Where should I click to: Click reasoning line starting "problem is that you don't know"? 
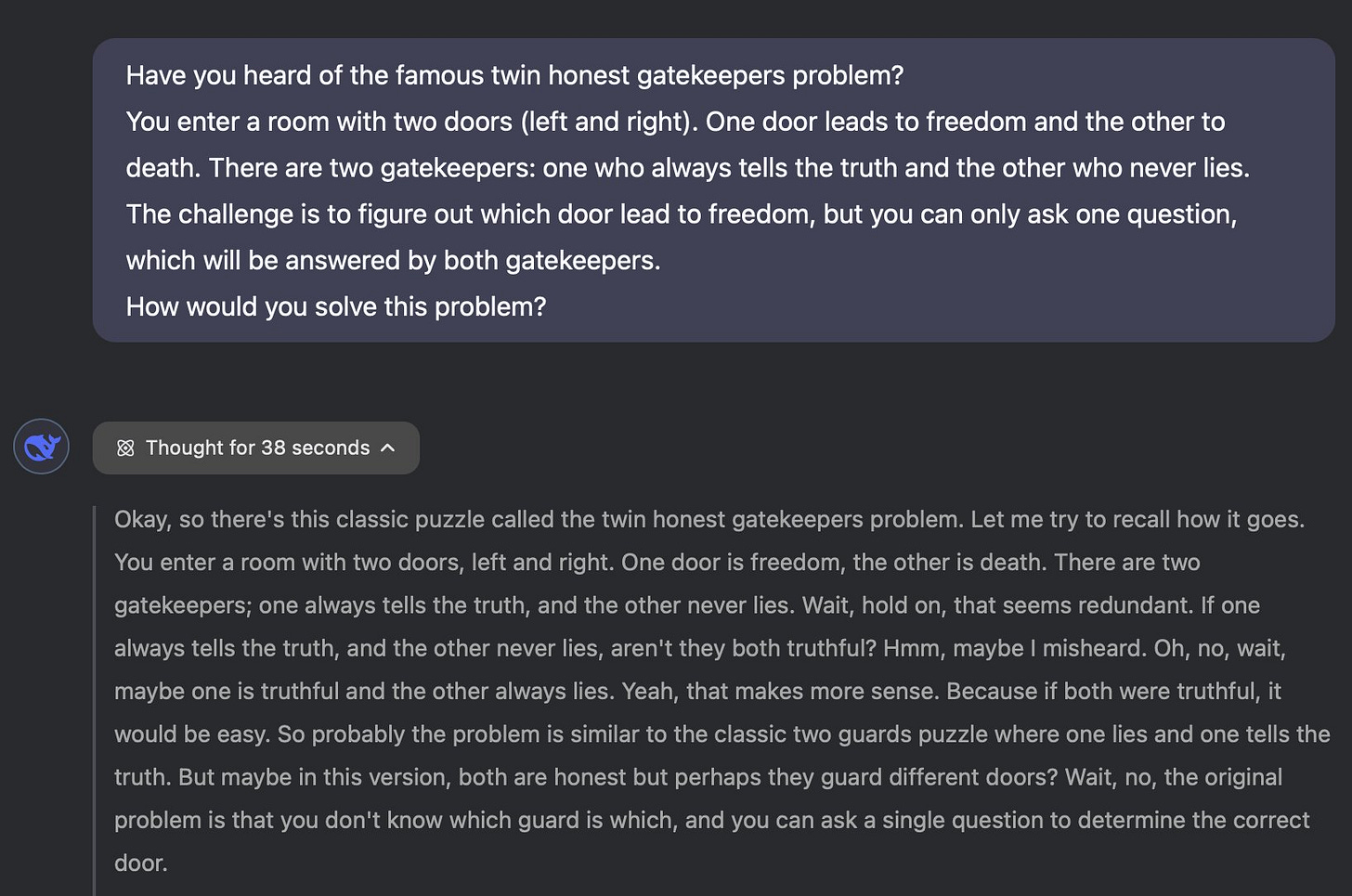[711, 820]
